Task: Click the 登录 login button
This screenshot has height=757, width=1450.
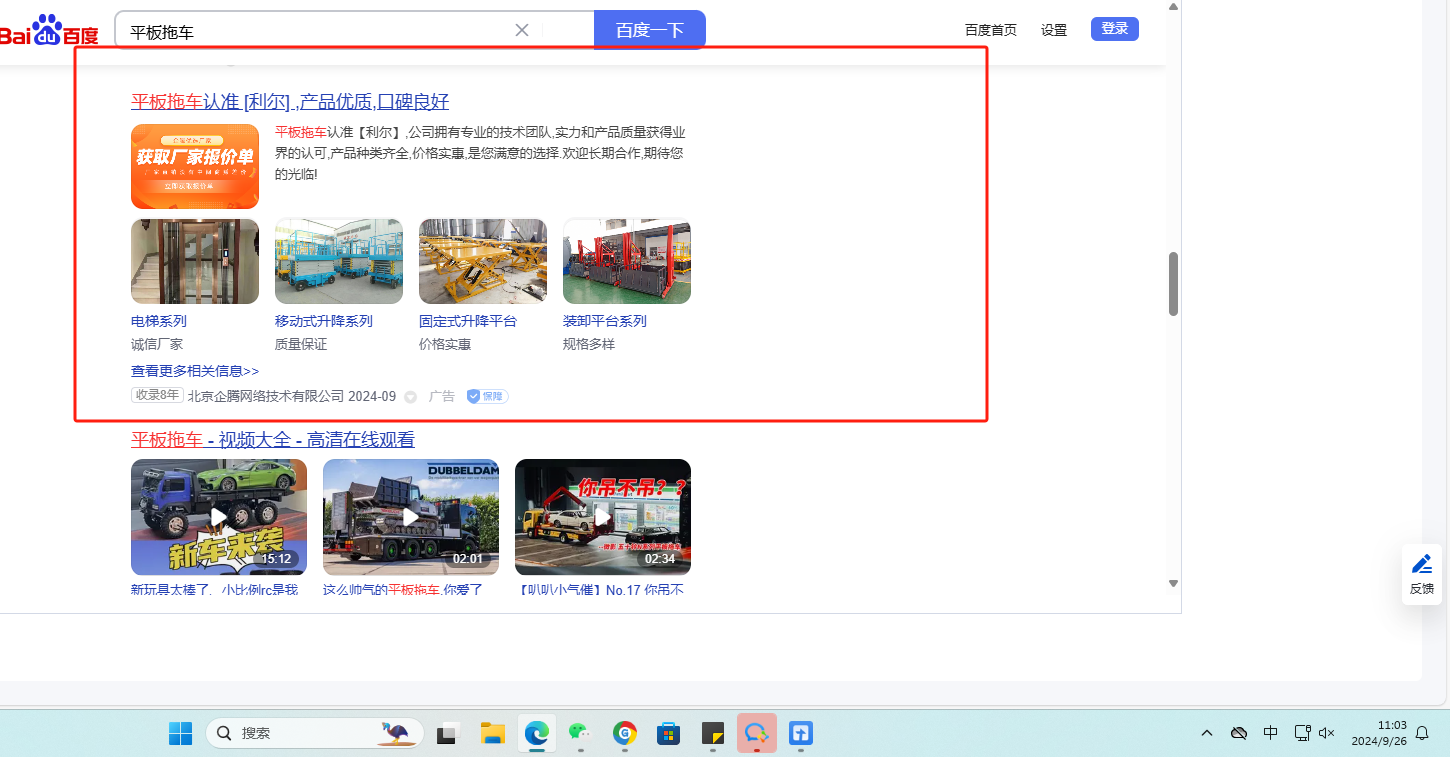Action: [x=1114, y=29]
